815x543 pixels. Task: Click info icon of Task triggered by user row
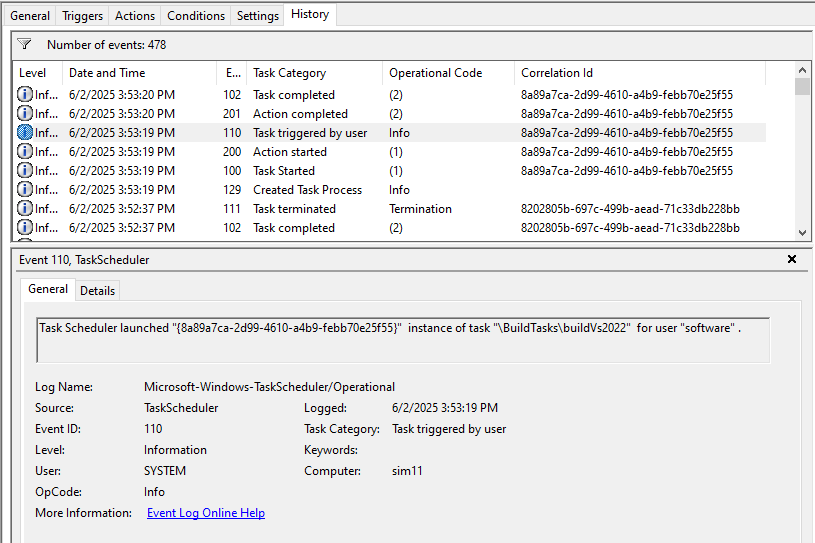[24, 133]
